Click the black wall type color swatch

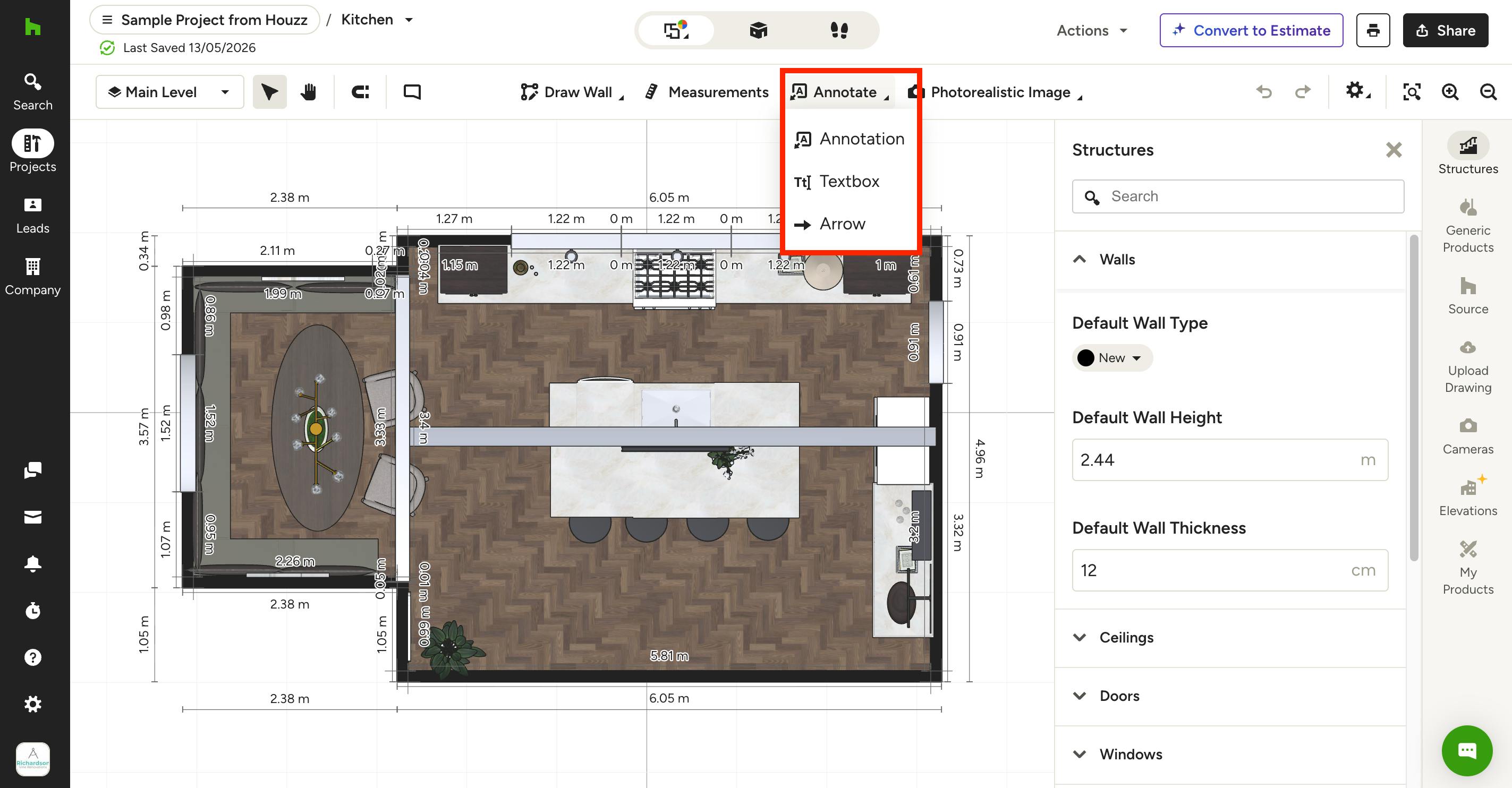click(1086, 358)
